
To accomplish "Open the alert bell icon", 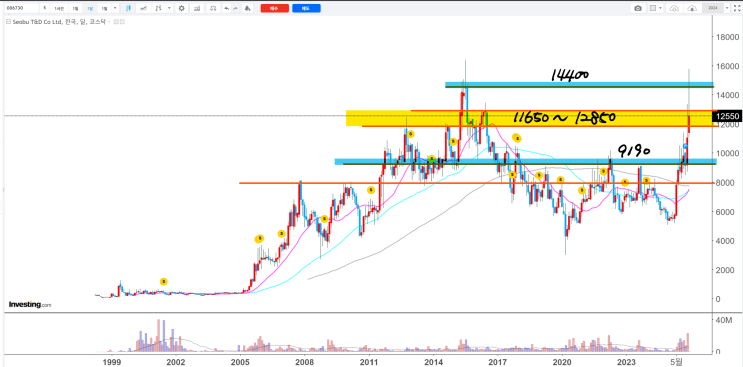I will tap(247, 8).
